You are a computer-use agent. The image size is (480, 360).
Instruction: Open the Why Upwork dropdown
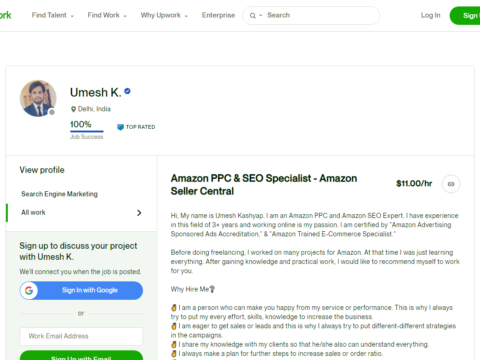click(x=164, y=15)
